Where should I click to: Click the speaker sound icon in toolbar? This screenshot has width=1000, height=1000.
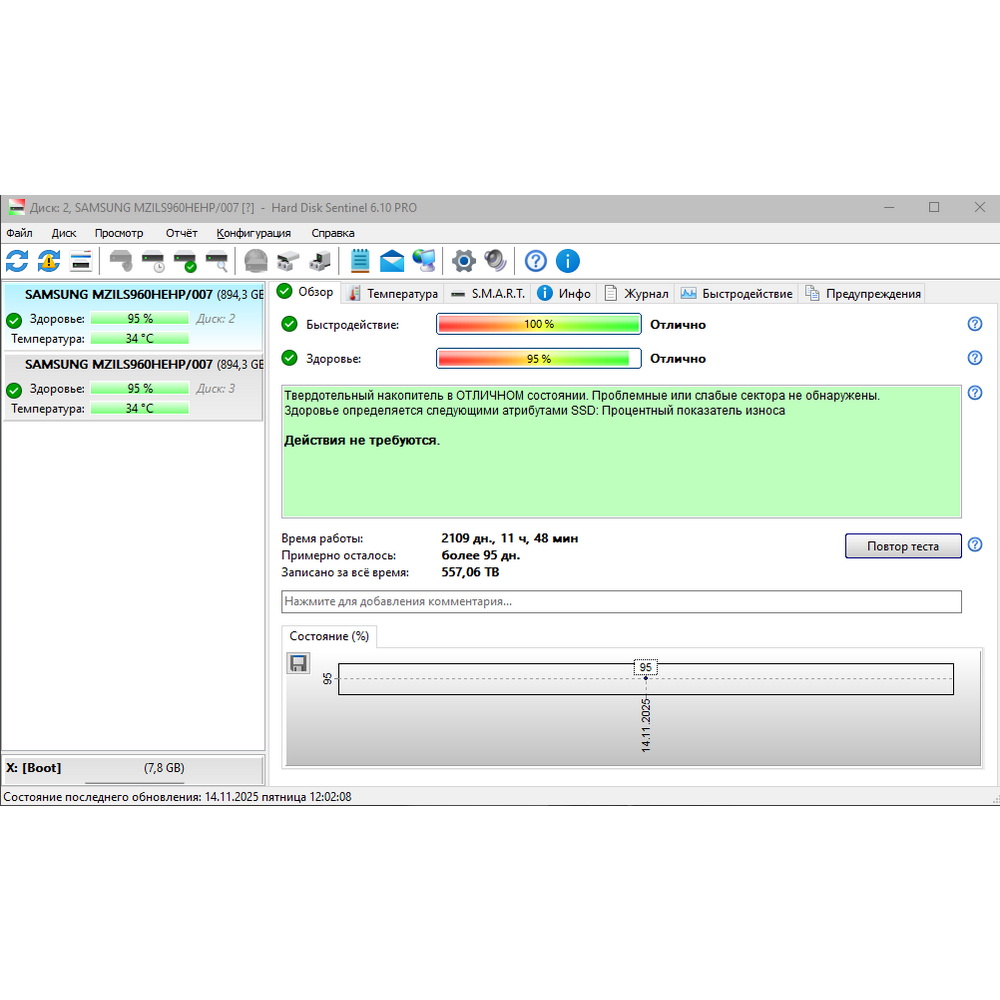496,261
